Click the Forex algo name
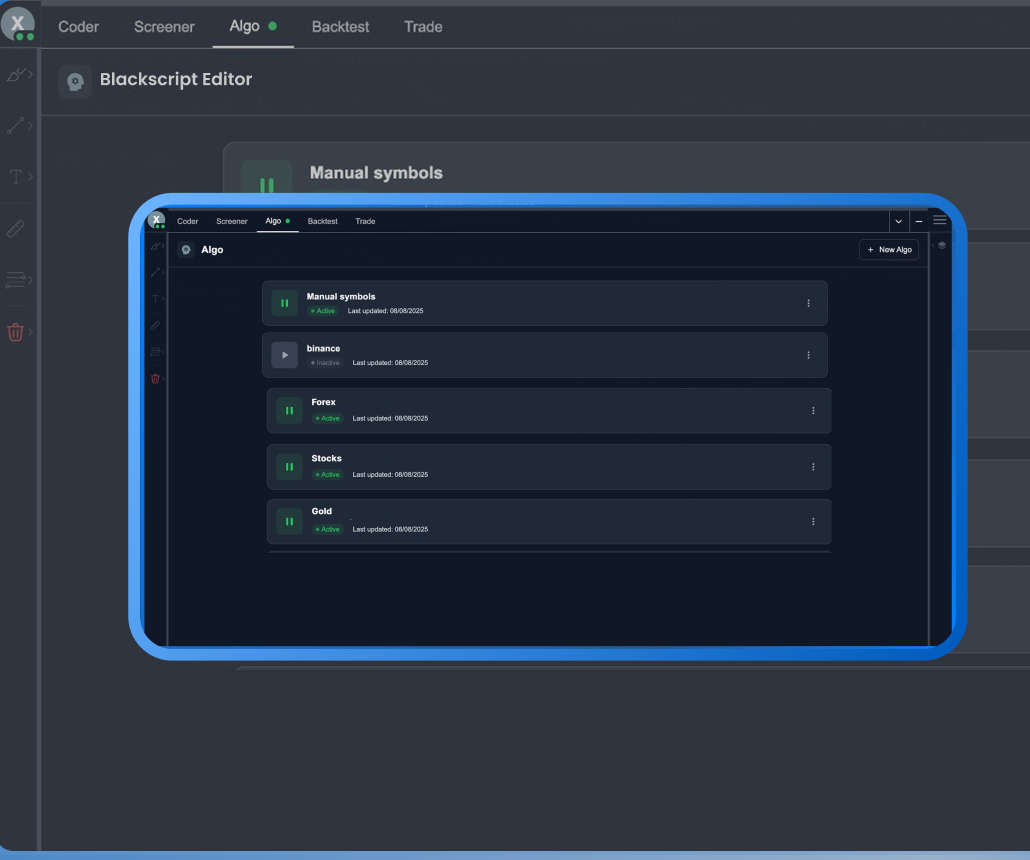Viewport: 1030px width, 860px height. tap(323, 402)
